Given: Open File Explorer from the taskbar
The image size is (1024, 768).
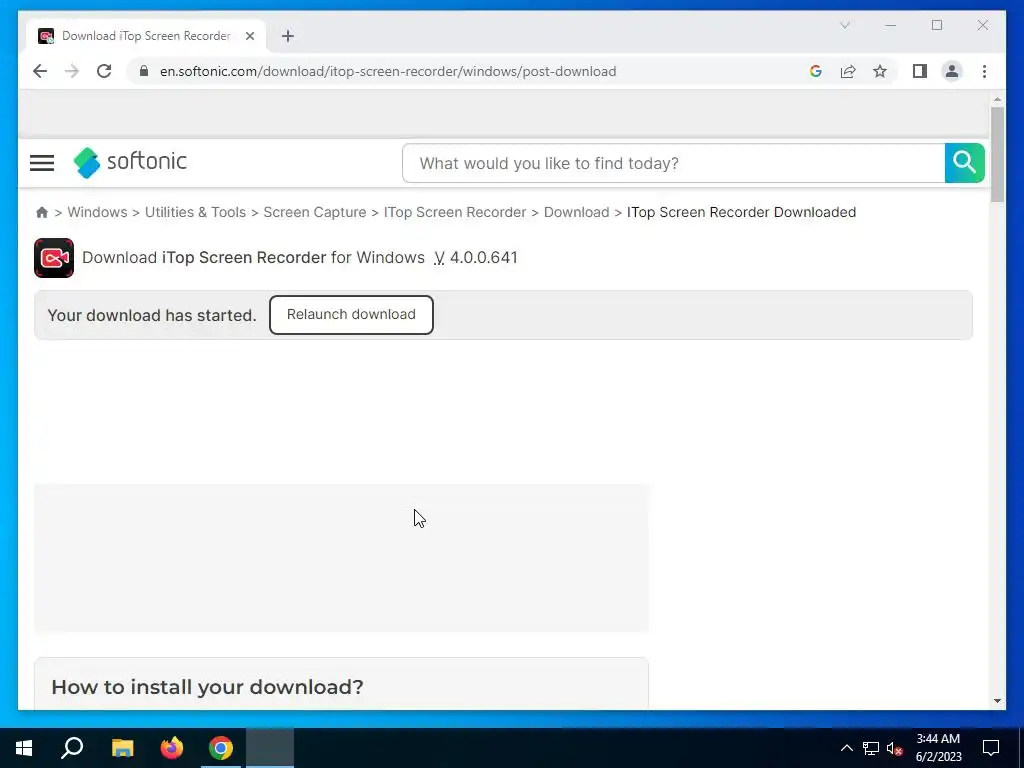Looking at the screenshot, I should pos(122,748).
